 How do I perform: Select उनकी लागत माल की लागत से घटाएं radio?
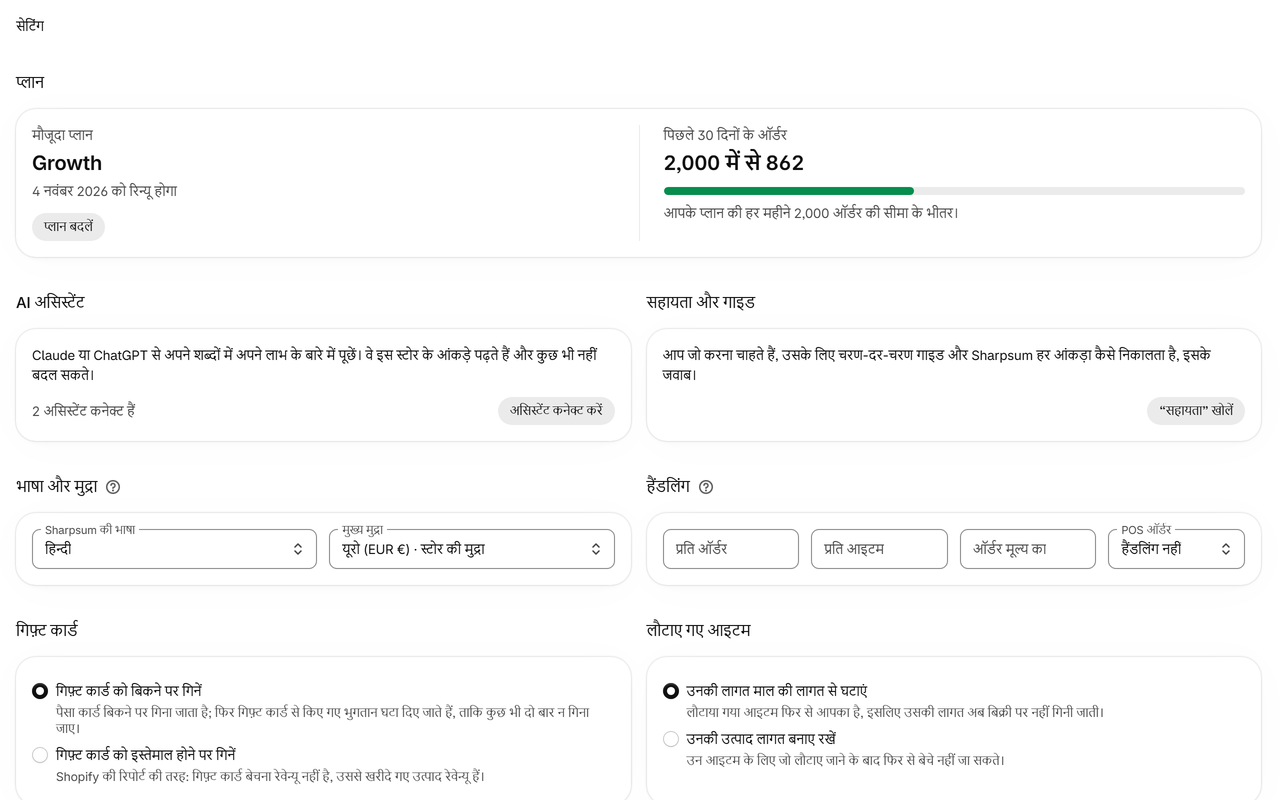tap(671, 691)
